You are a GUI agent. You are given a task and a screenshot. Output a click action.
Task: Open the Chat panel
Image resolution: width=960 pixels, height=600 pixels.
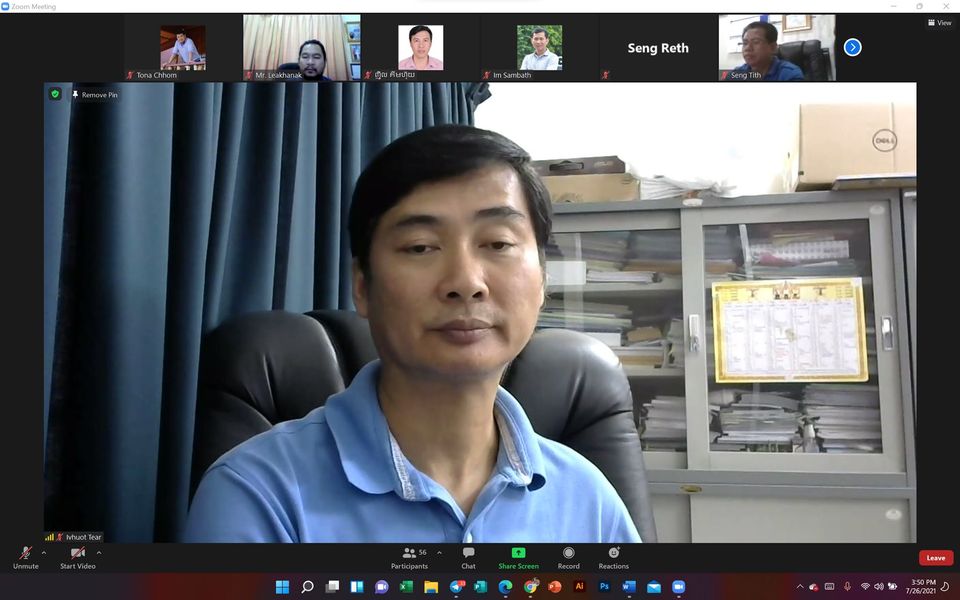[x=468, y=557]
